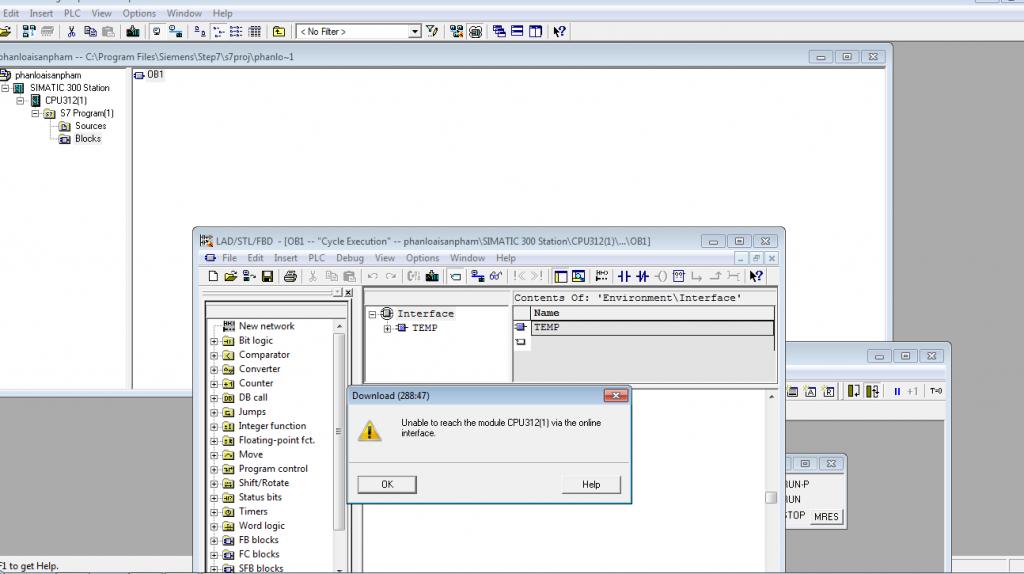Open View menu in LAD/STL/FBD editor

pos(385,258)
